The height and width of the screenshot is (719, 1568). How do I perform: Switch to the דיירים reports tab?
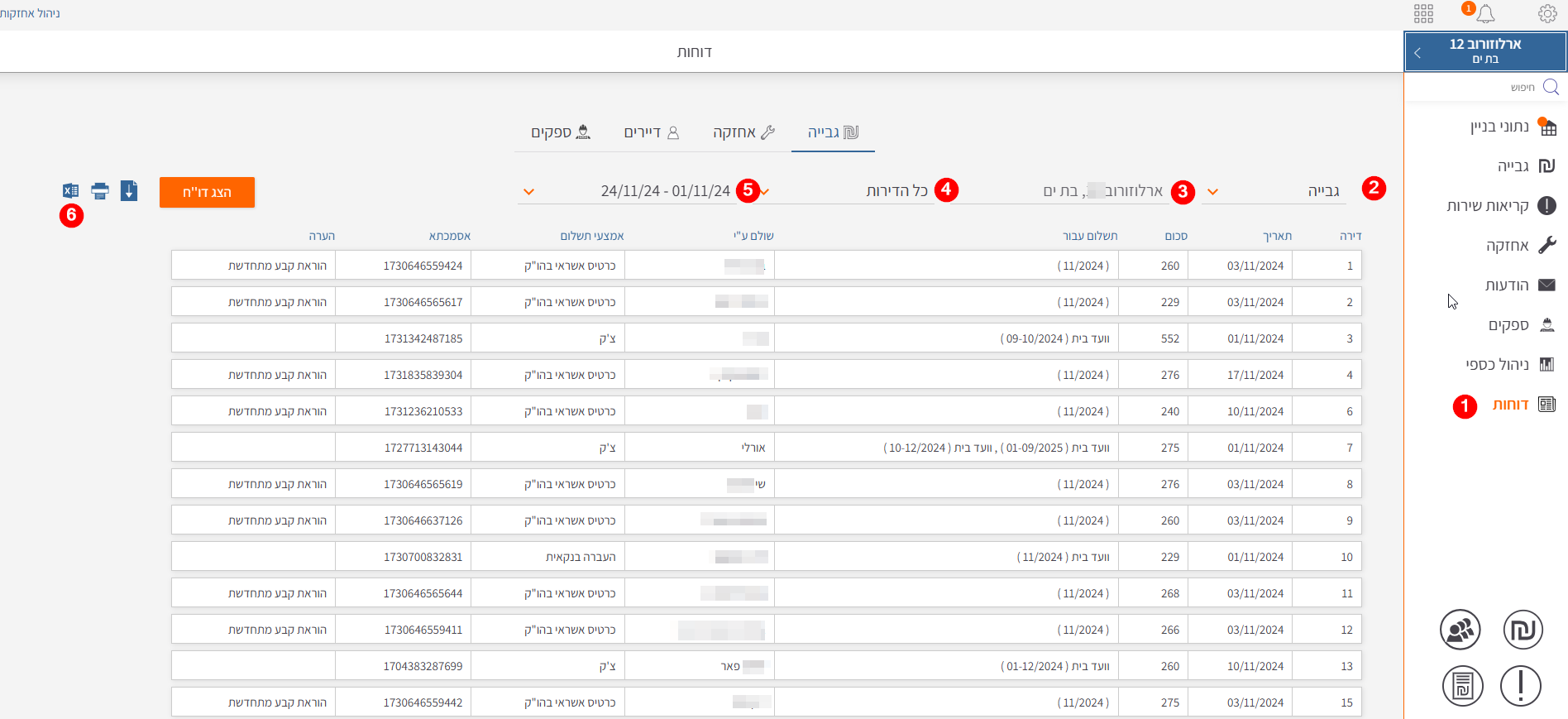pyautogui.click(x=651, y=132)
